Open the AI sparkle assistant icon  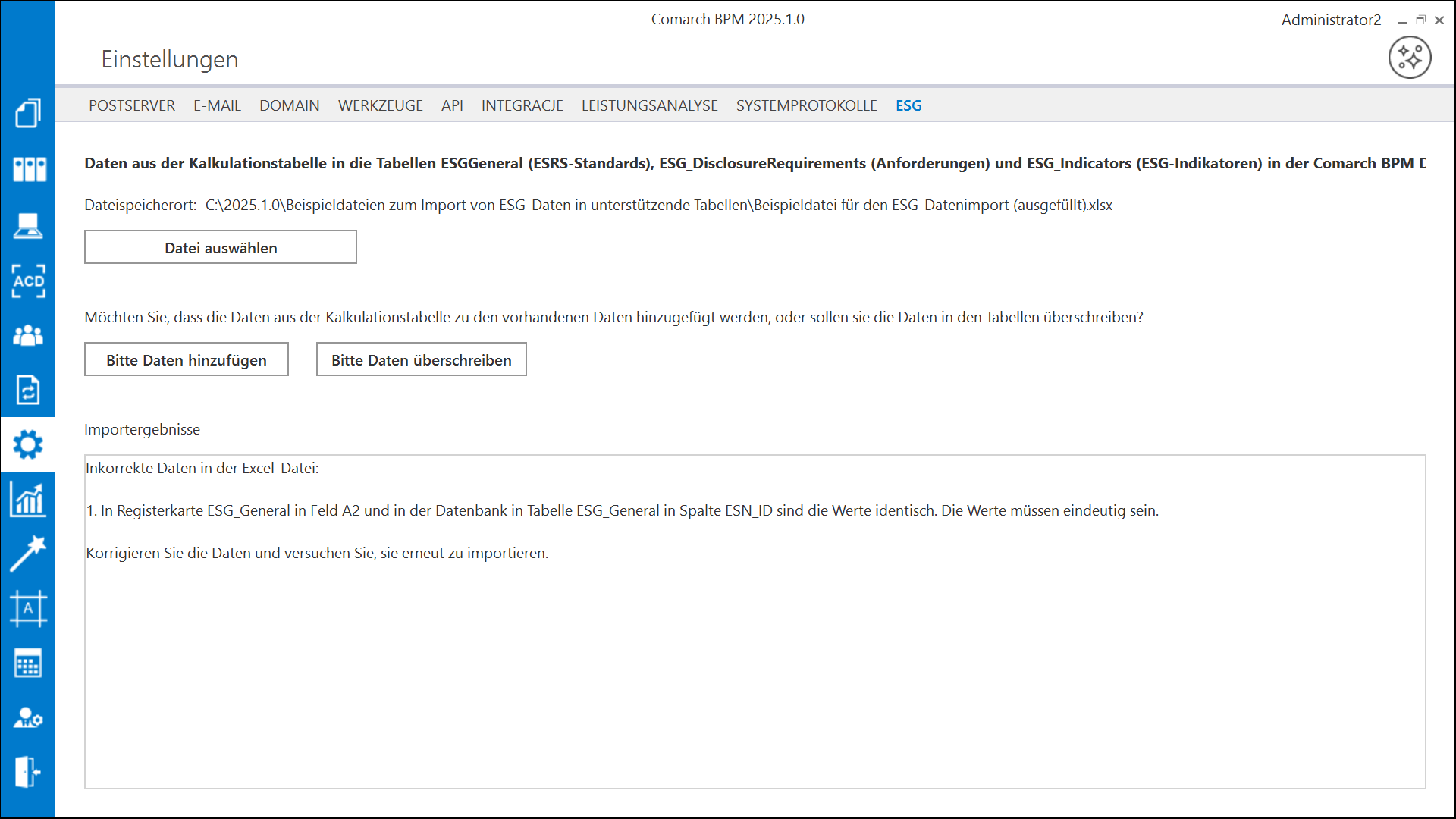click(1410, 58)
